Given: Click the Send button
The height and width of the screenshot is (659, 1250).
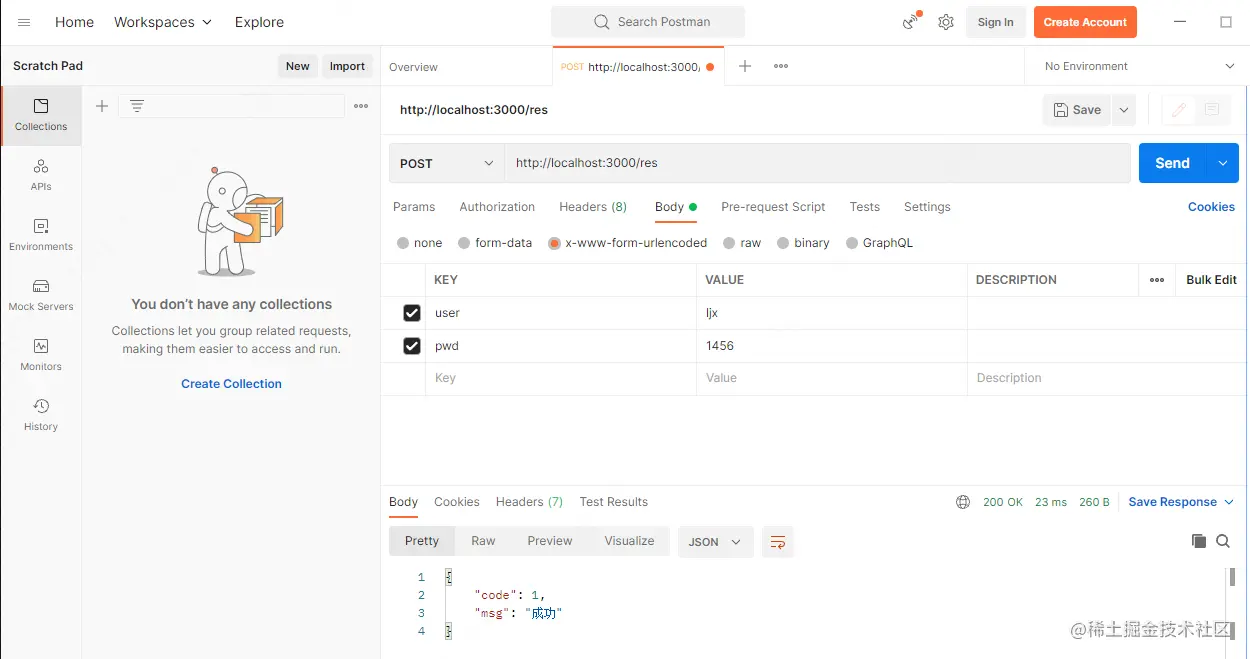Looking at the screenshot, I should click(x=1173, y=163).
